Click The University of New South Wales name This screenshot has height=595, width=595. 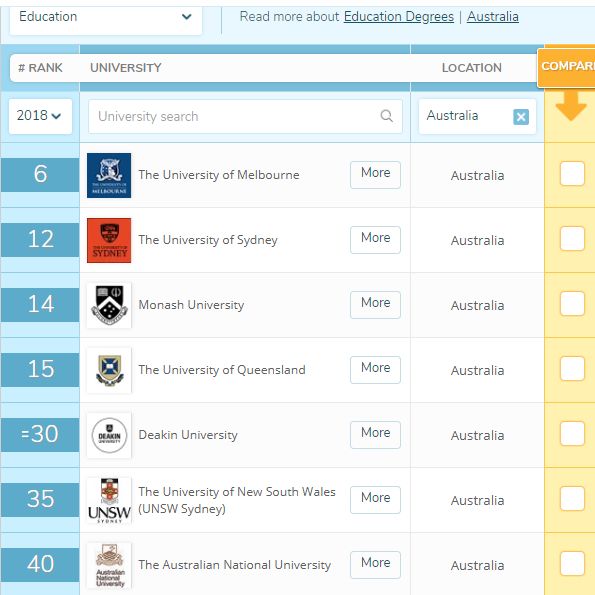(x=237, y=500)
